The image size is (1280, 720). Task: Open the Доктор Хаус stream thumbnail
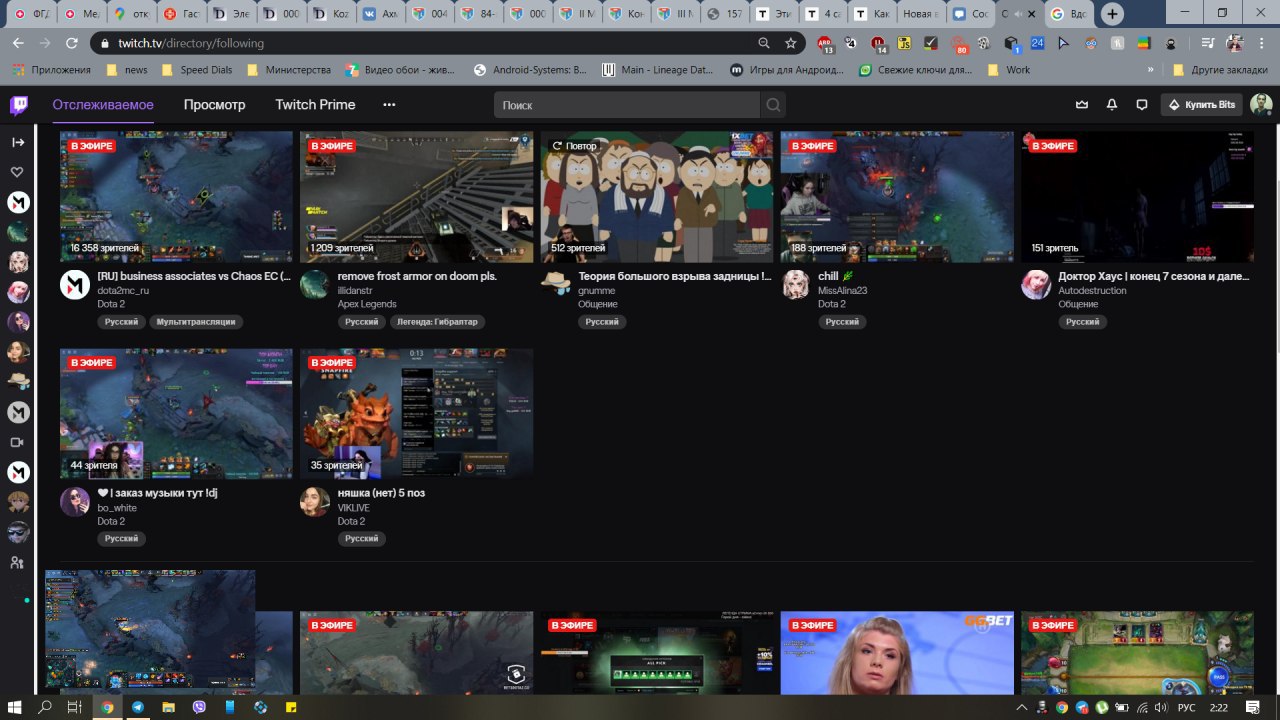click(x=1137, y=197)
